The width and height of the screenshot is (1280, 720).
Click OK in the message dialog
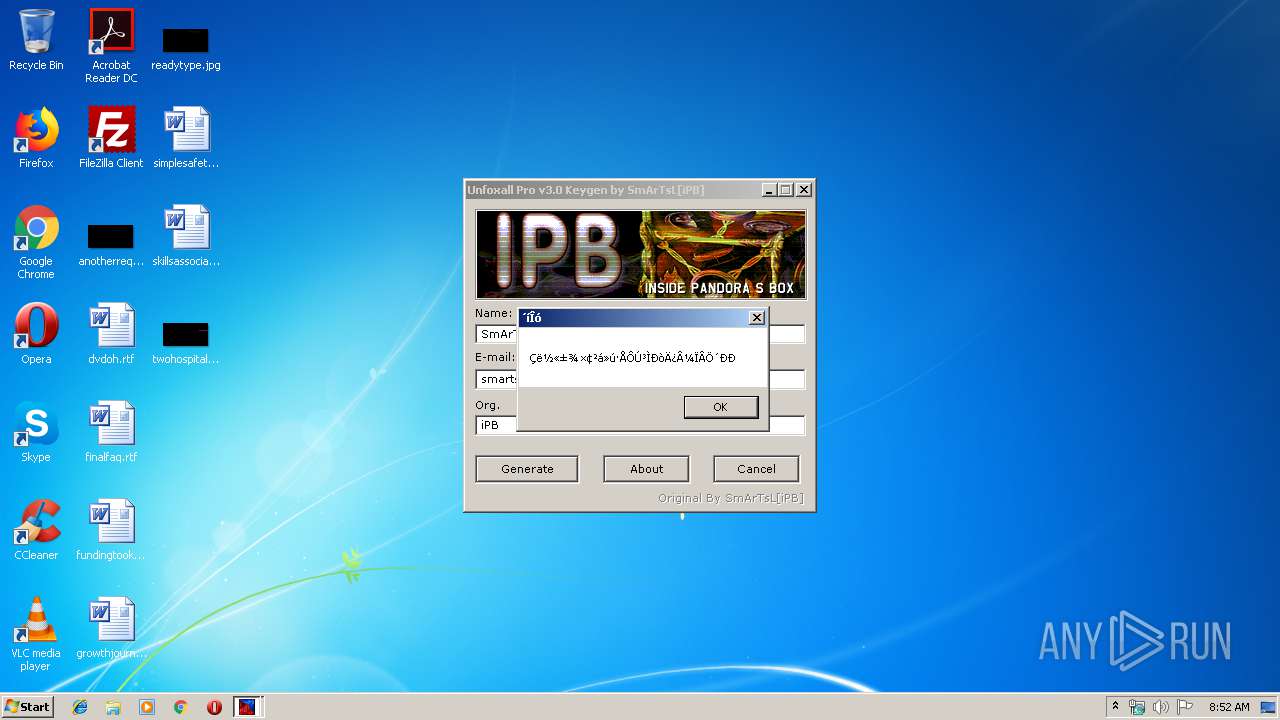click(720, 407)
